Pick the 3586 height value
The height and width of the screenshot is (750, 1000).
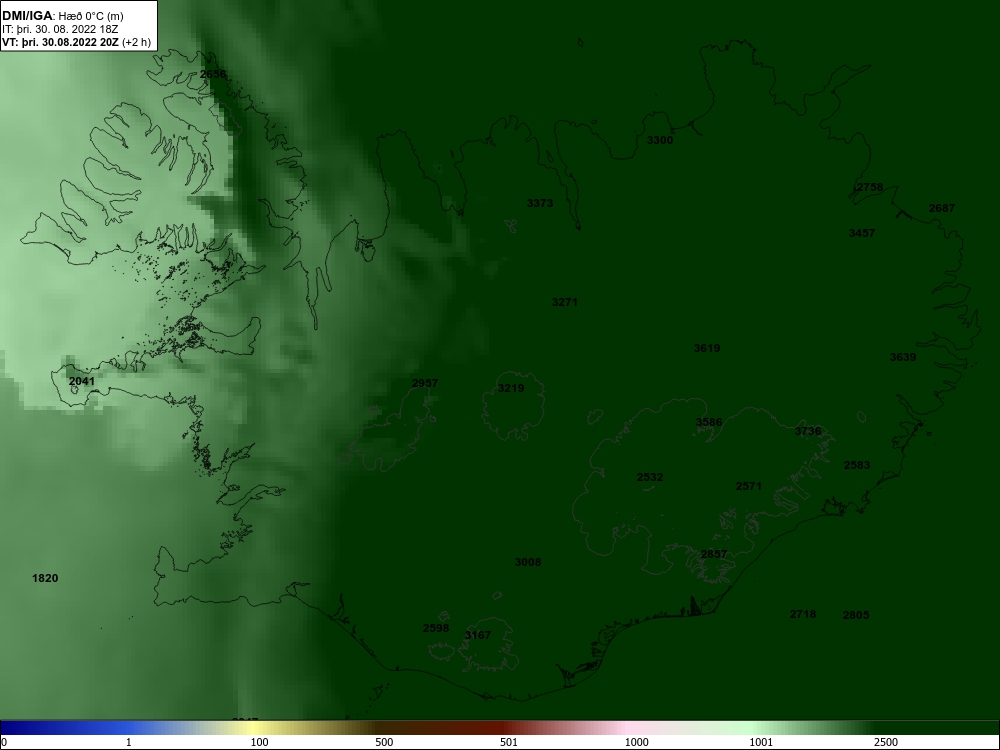click(709, 422)
